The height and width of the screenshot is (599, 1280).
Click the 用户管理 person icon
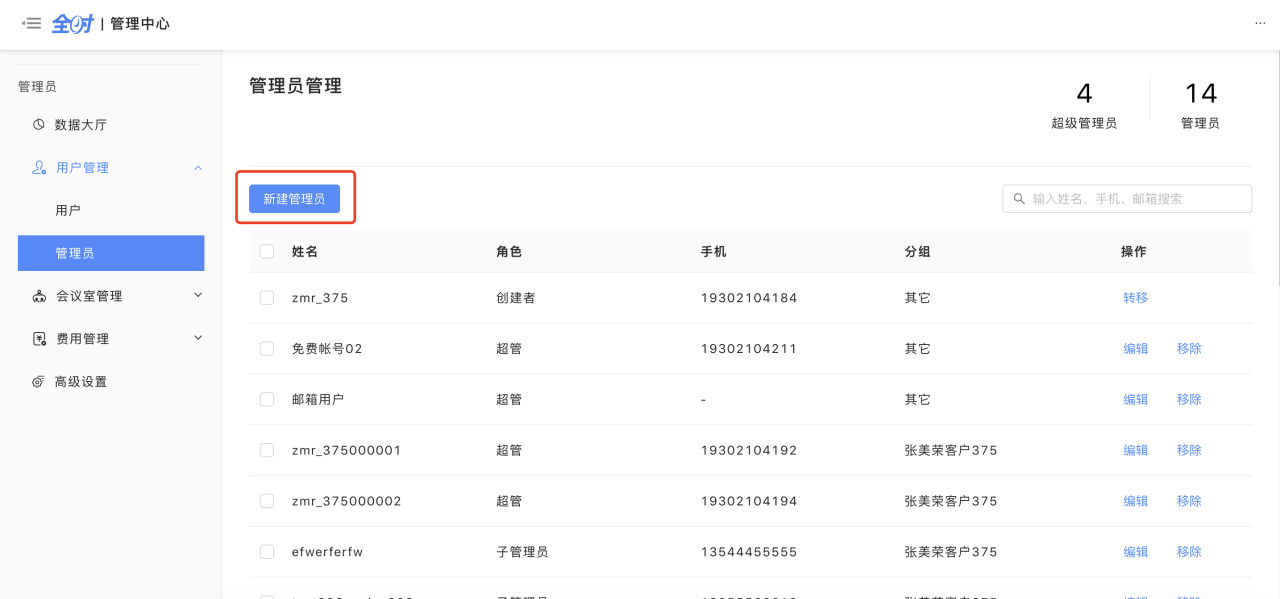(x=39, y=168)
